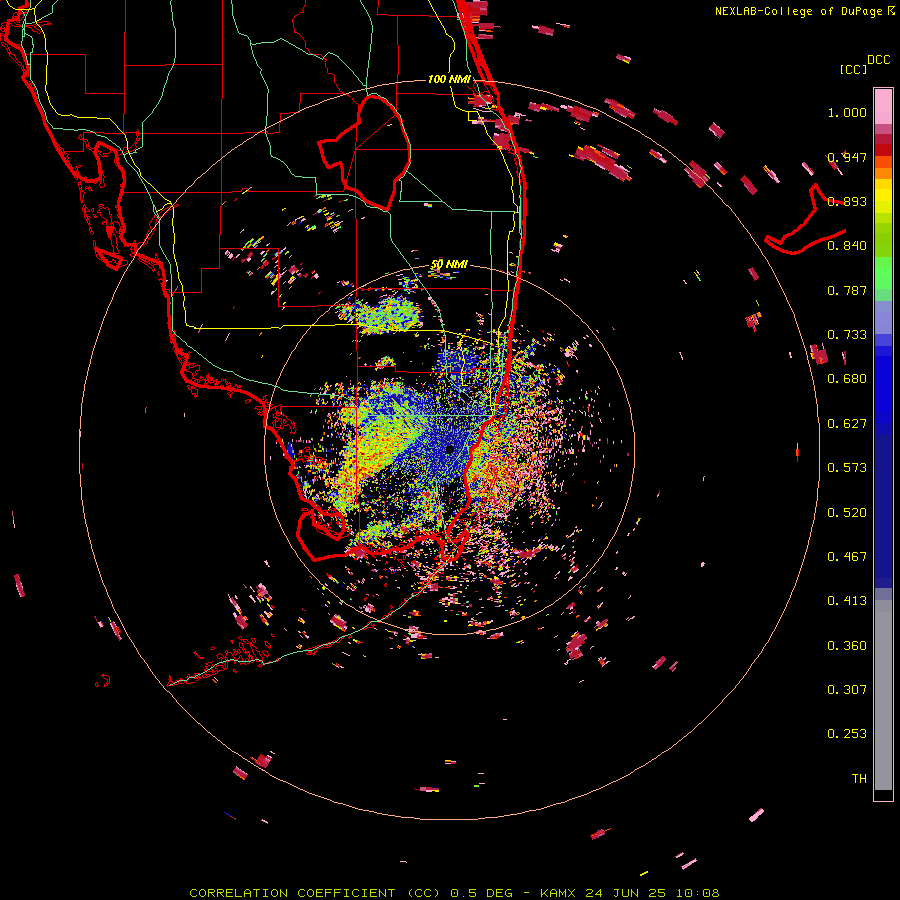Click the 0.520 scale value

(x=847, y=513)
